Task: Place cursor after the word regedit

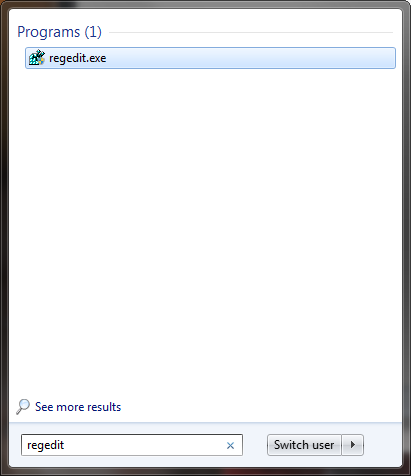Action: pyautogui.click(x=65, y=445)
